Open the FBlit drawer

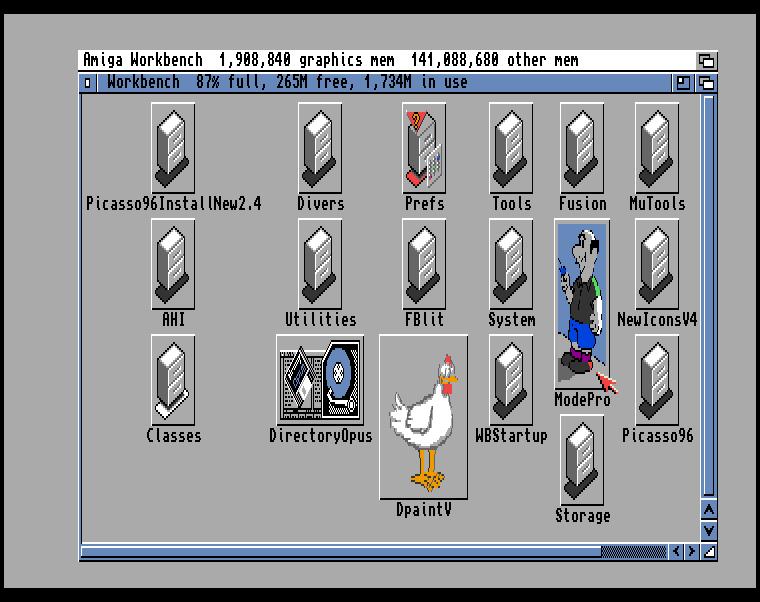[424, 264]
